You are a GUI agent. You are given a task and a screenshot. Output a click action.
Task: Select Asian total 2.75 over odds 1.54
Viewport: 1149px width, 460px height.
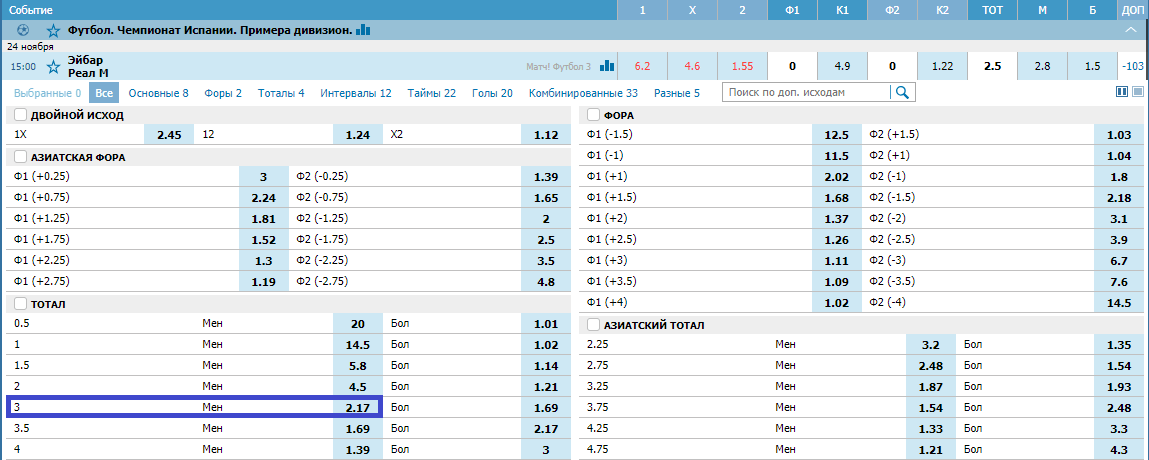click(x=1119, y=365)
